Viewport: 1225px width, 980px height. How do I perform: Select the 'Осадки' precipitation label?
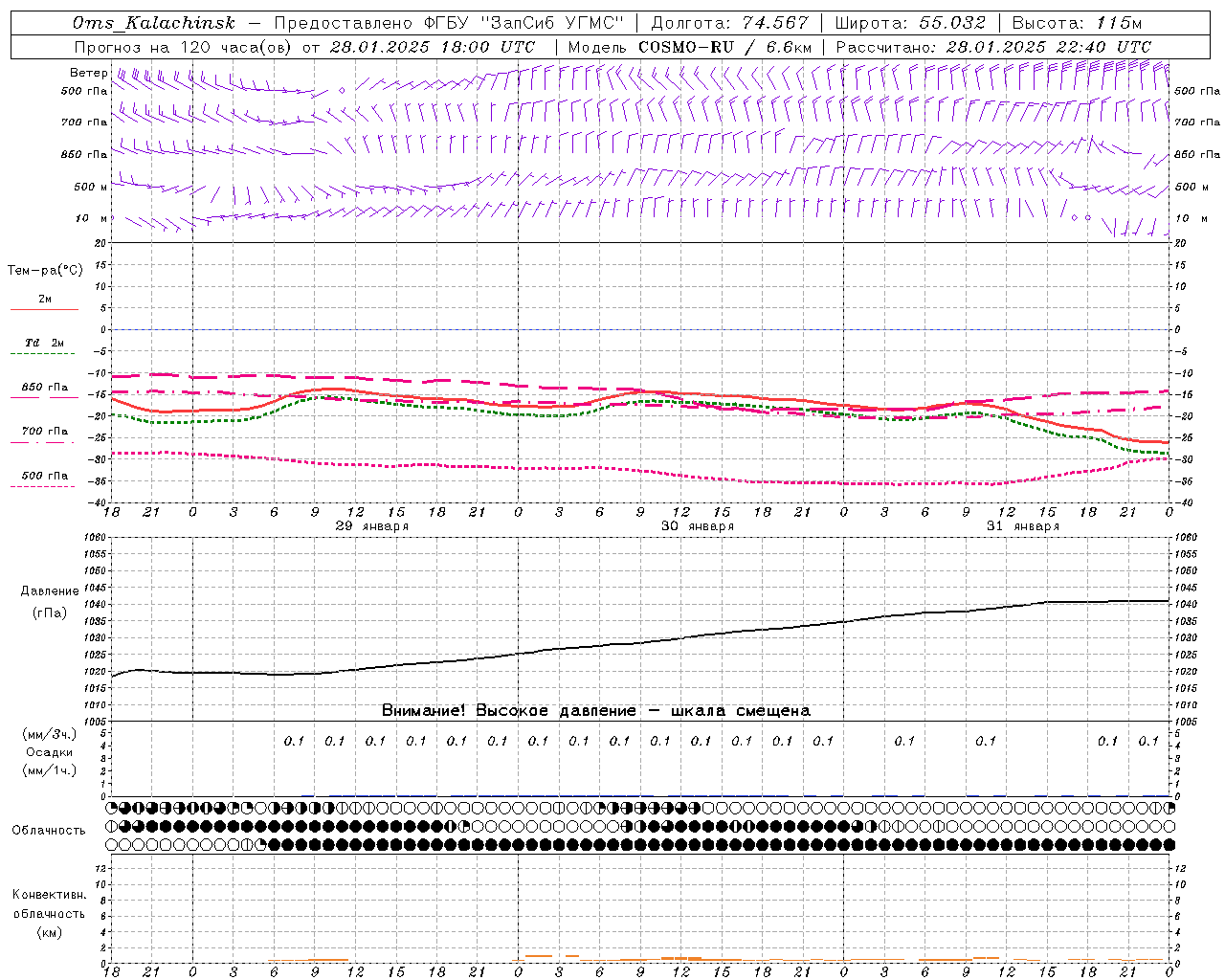[x=50, y=752]
